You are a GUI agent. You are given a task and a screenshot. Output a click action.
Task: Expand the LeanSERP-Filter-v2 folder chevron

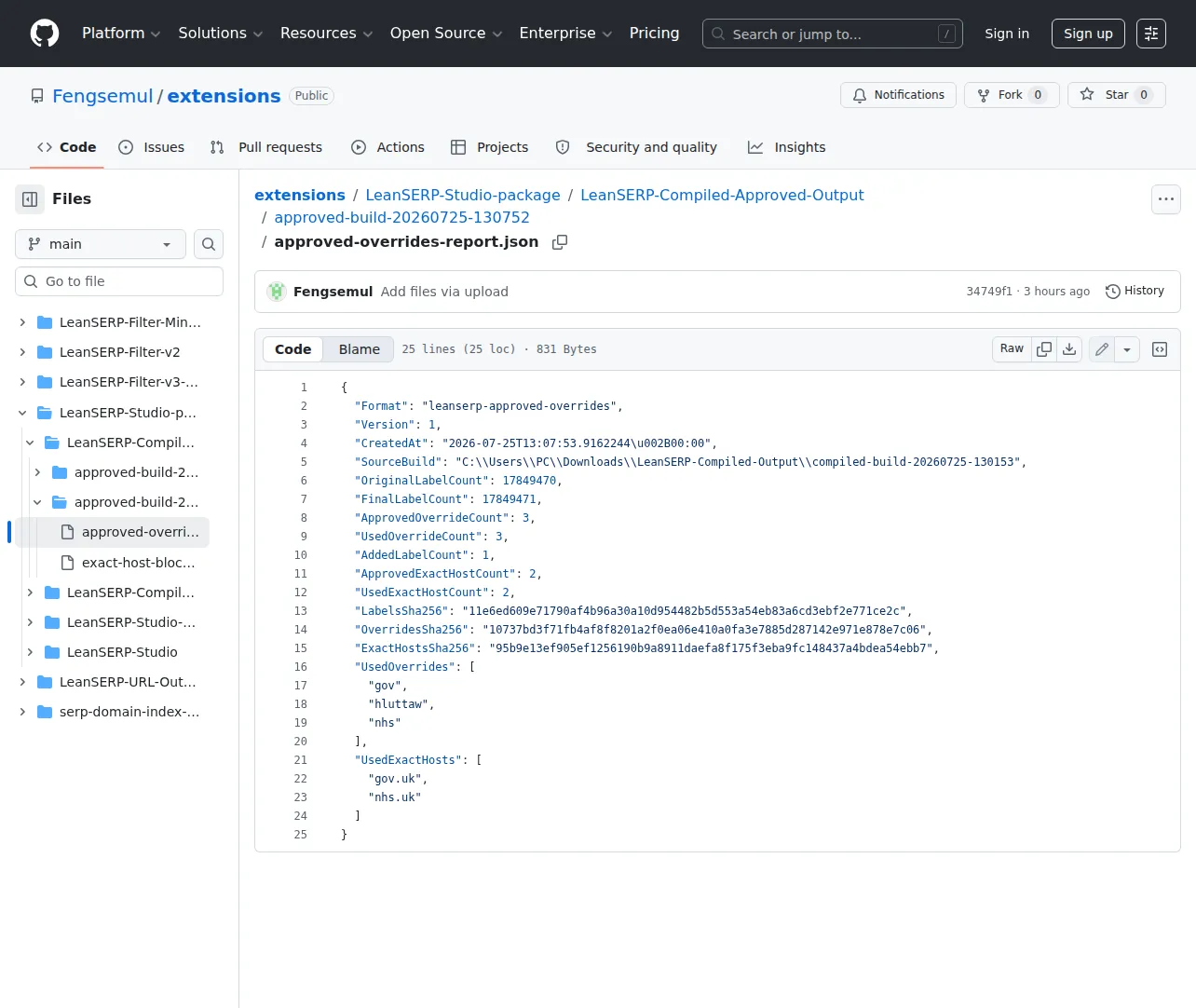point(22,352)
